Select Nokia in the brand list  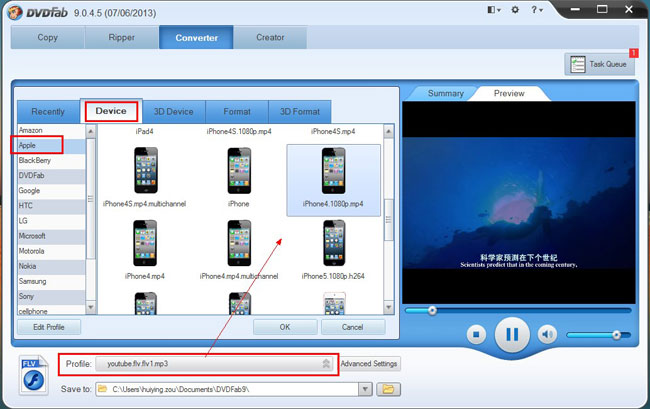coord(51,266)
